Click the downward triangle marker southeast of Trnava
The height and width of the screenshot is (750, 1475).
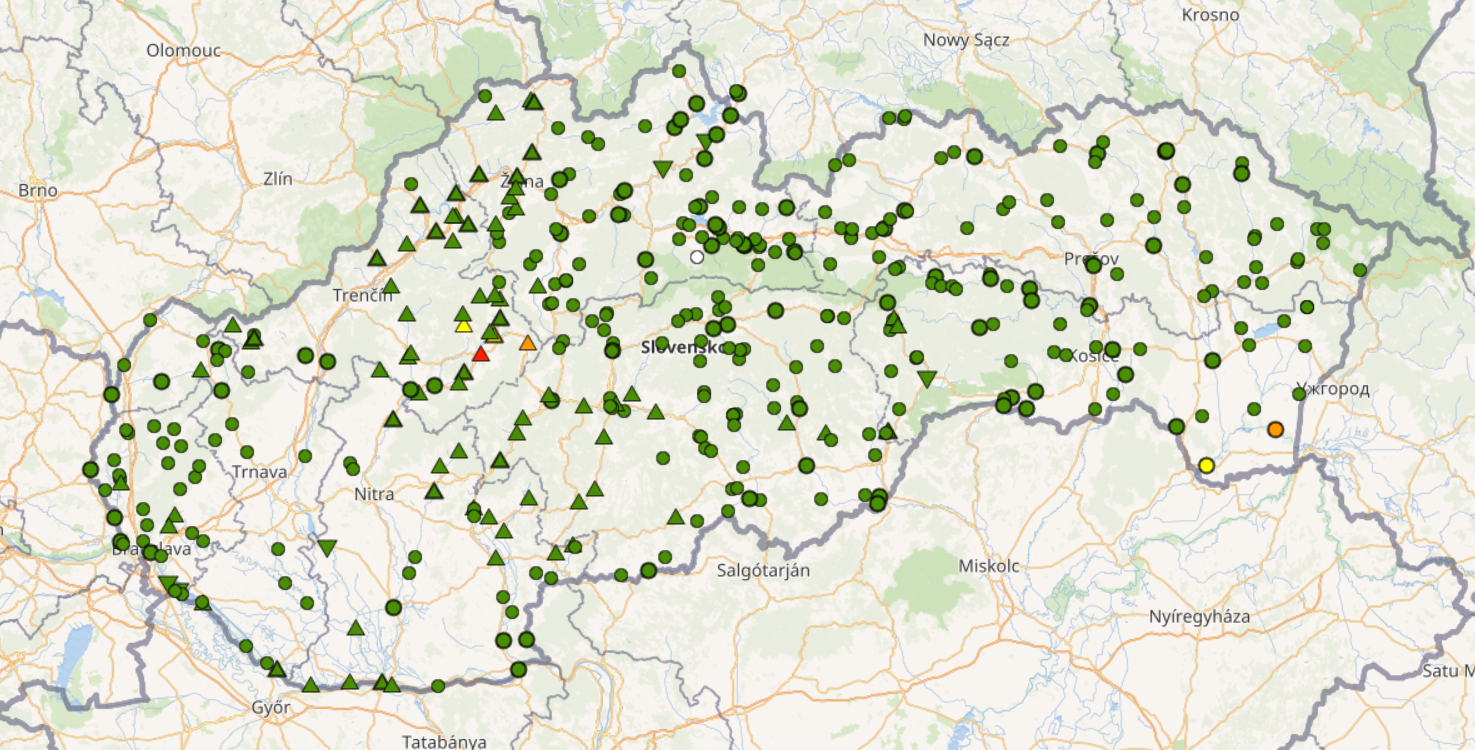click(327, 548)
